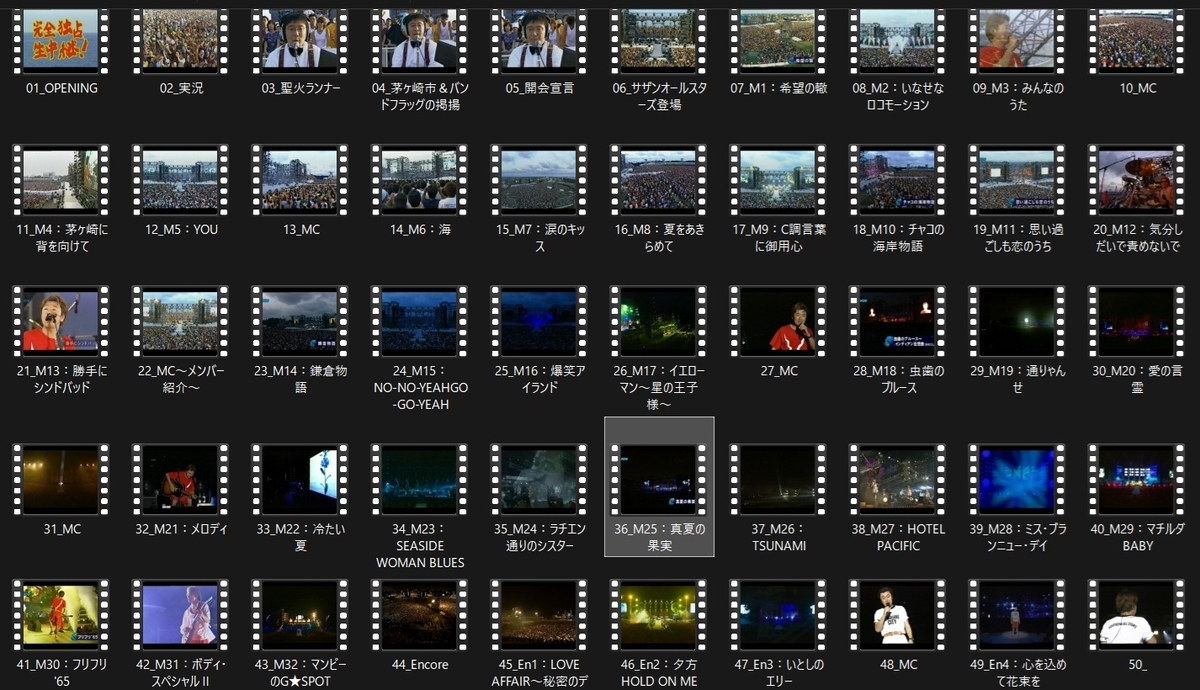The height and width of the screenshot is (690, 1200).
Task: Open the 14_M6：海 thumbnail
Action: 420,180
